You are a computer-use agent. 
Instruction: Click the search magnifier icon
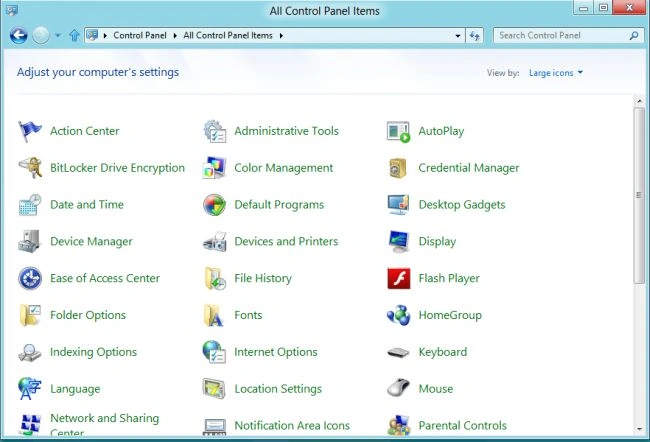click(634, 36)
